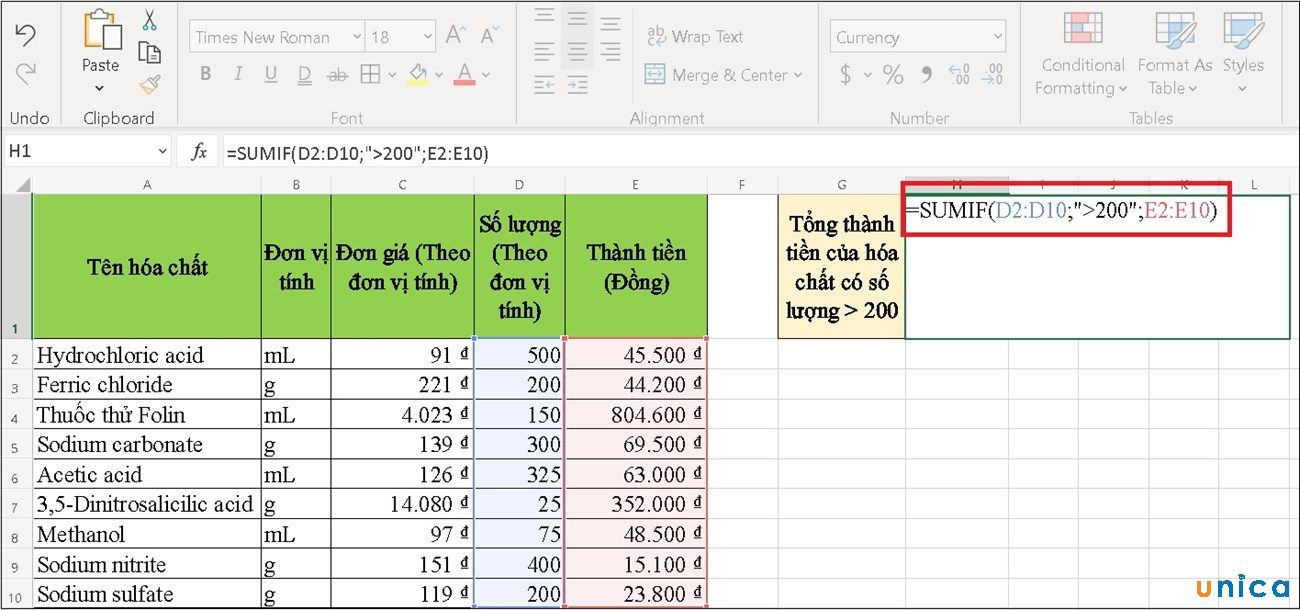Click the Merge & Center button
Image resolution: width=1300 pixels, height=610 pixels.
tap(723, 75)
